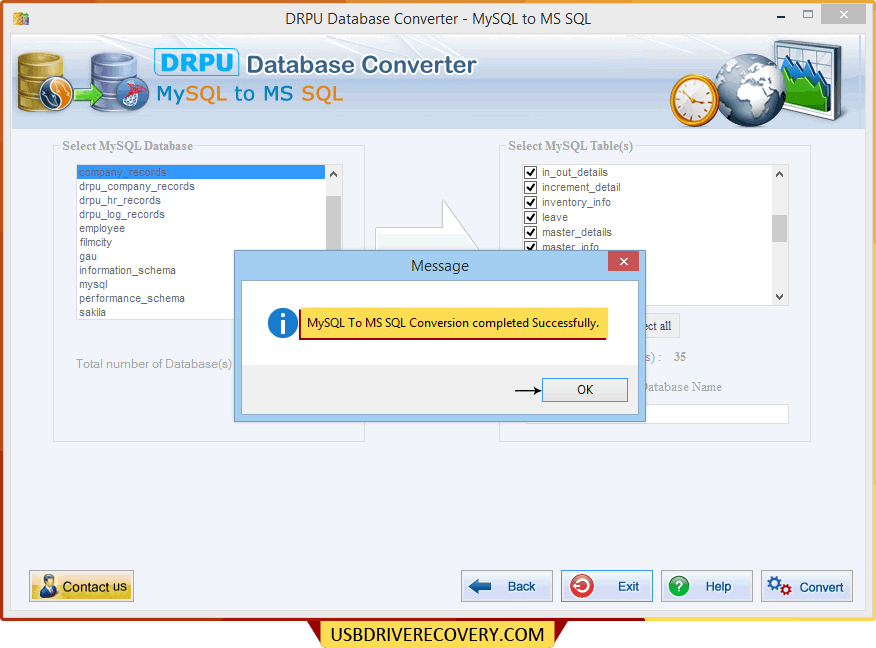Click table list scroll-down arrow
The image size is (876, 648).
coord(779,297)
